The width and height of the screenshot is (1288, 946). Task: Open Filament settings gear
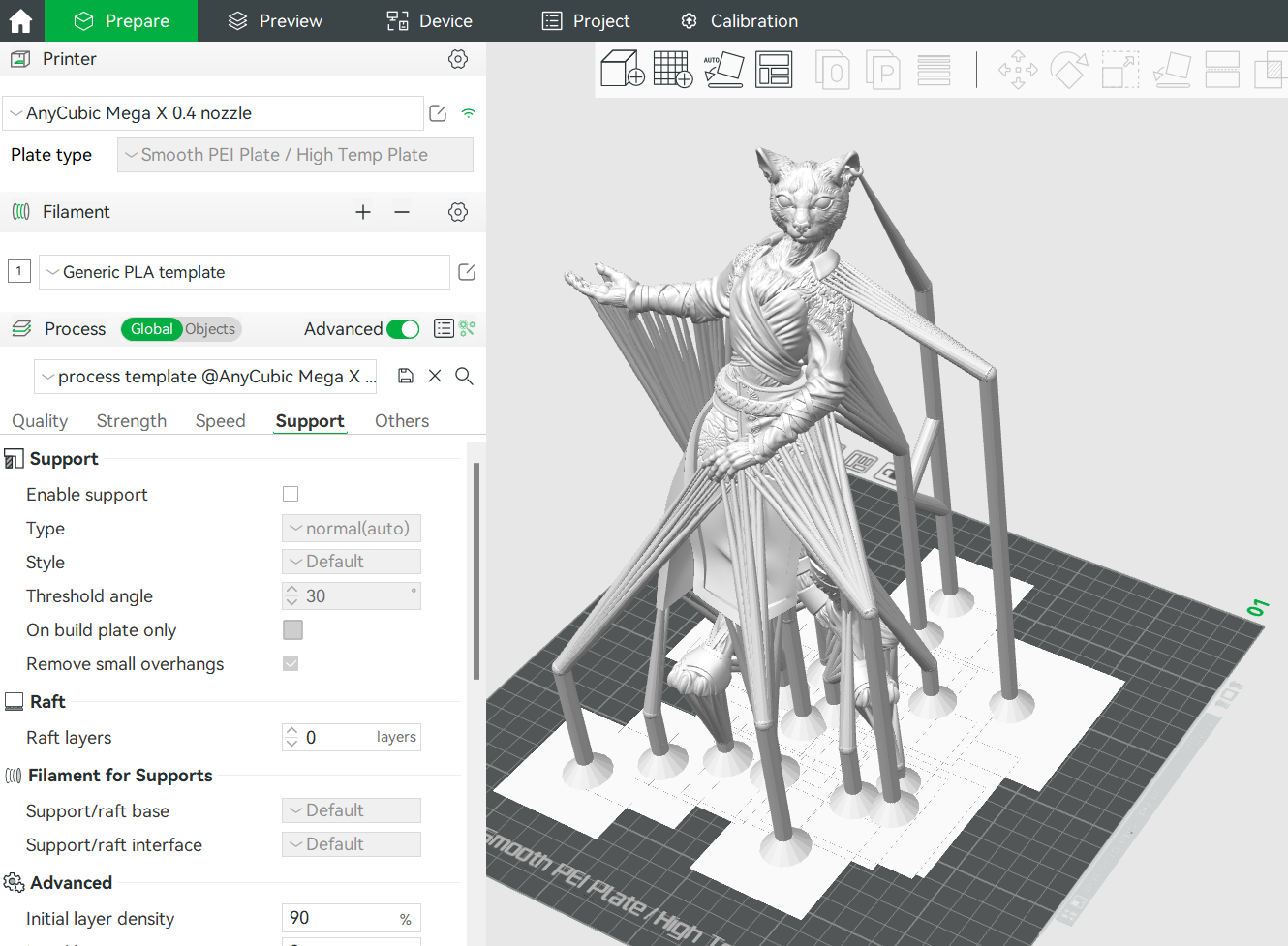(458, 212)
